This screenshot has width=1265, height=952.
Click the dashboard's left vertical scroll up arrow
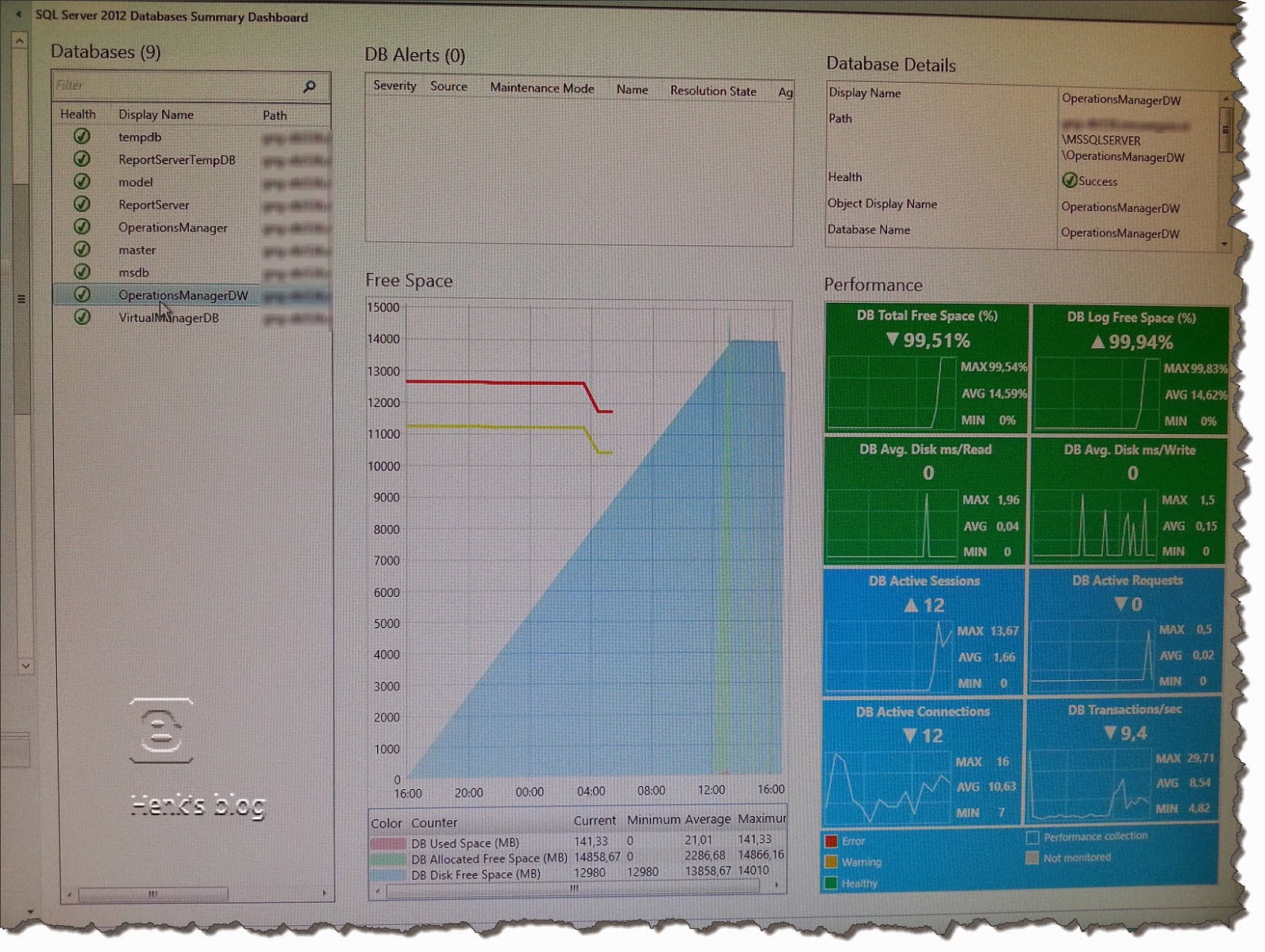pos(20,40)
